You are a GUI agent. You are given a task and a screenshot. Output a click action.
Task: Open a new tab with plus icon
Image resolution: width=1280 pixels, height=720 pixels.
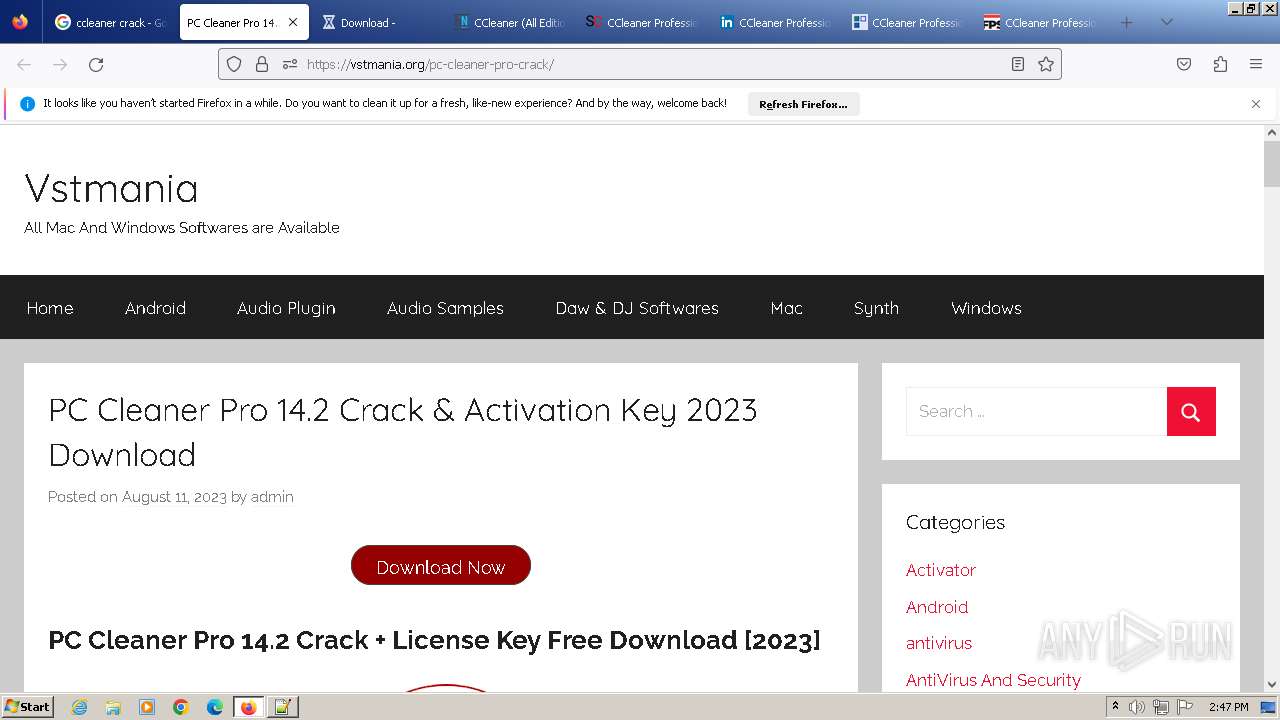[1127, 22]
